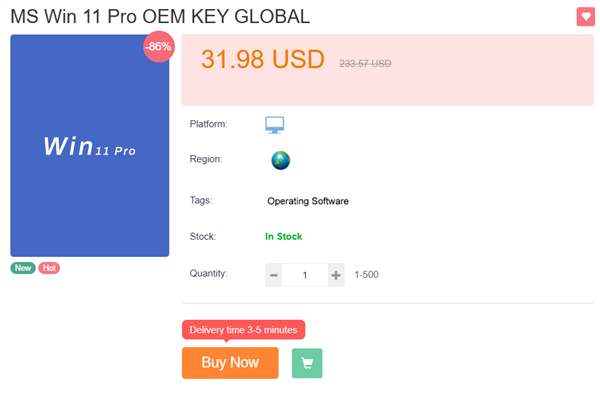Image resolution: width=600 pixels, height=413 pixels.
Task: Click the quantity input field
Action: coord(305,275)
